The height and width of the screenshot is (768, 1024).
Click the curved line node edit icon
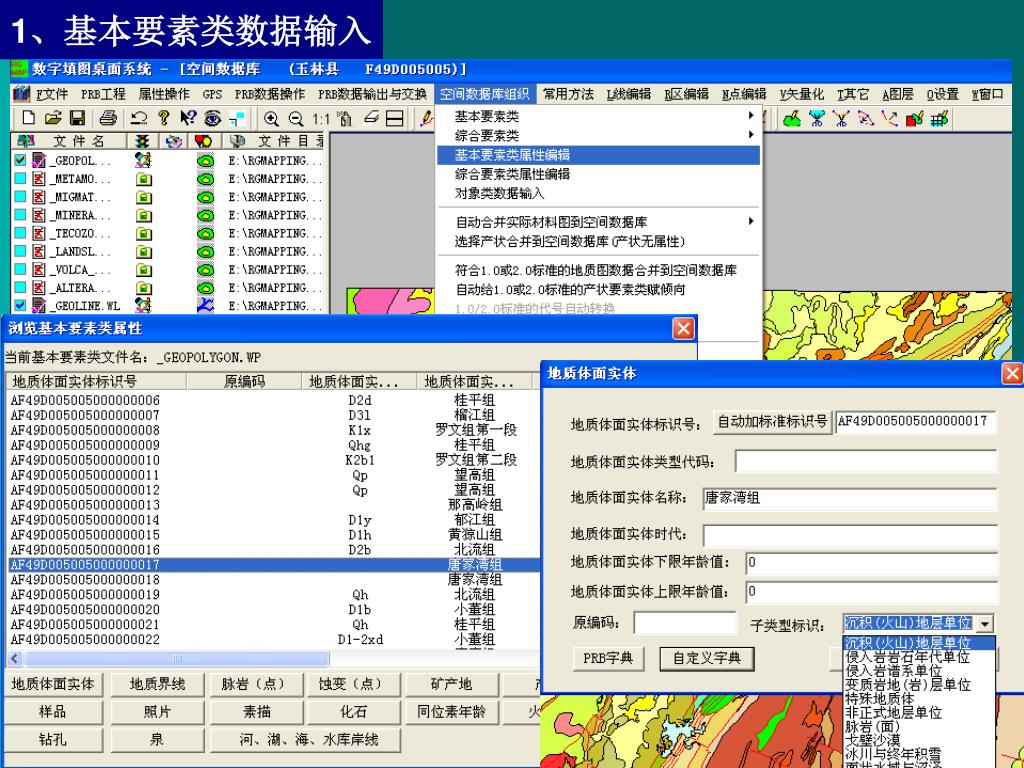click(865, 118)
